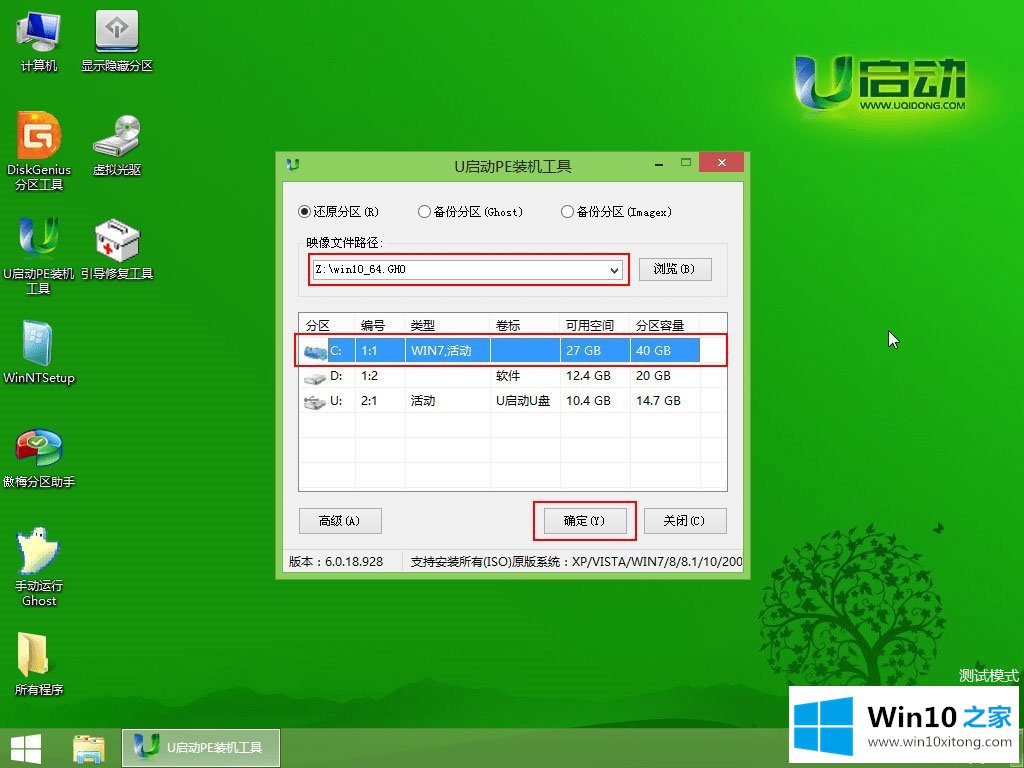
Task: Open the 计算机 desktop icon
Action: point(38,40)
